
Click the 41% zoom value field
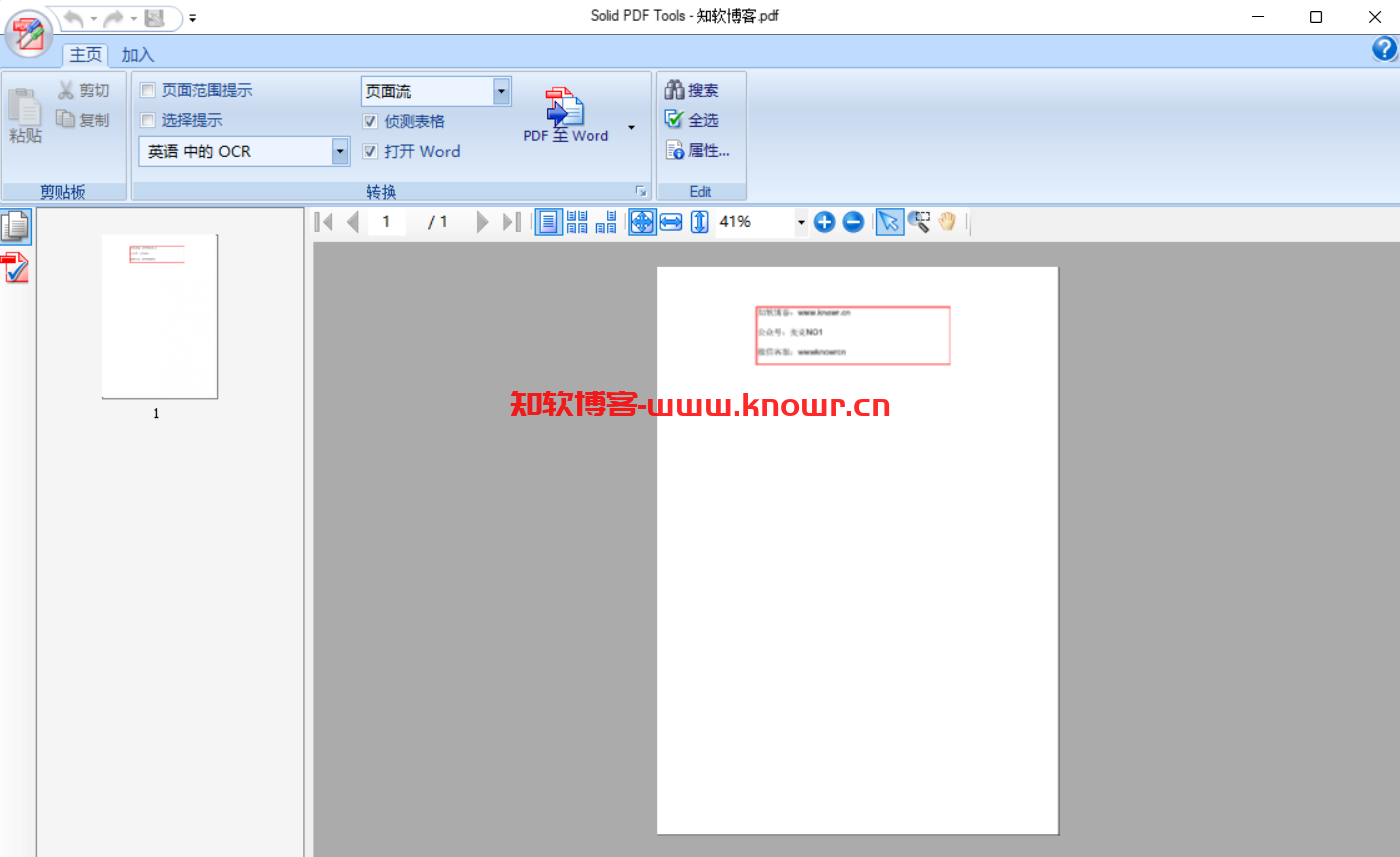[754, 222]
